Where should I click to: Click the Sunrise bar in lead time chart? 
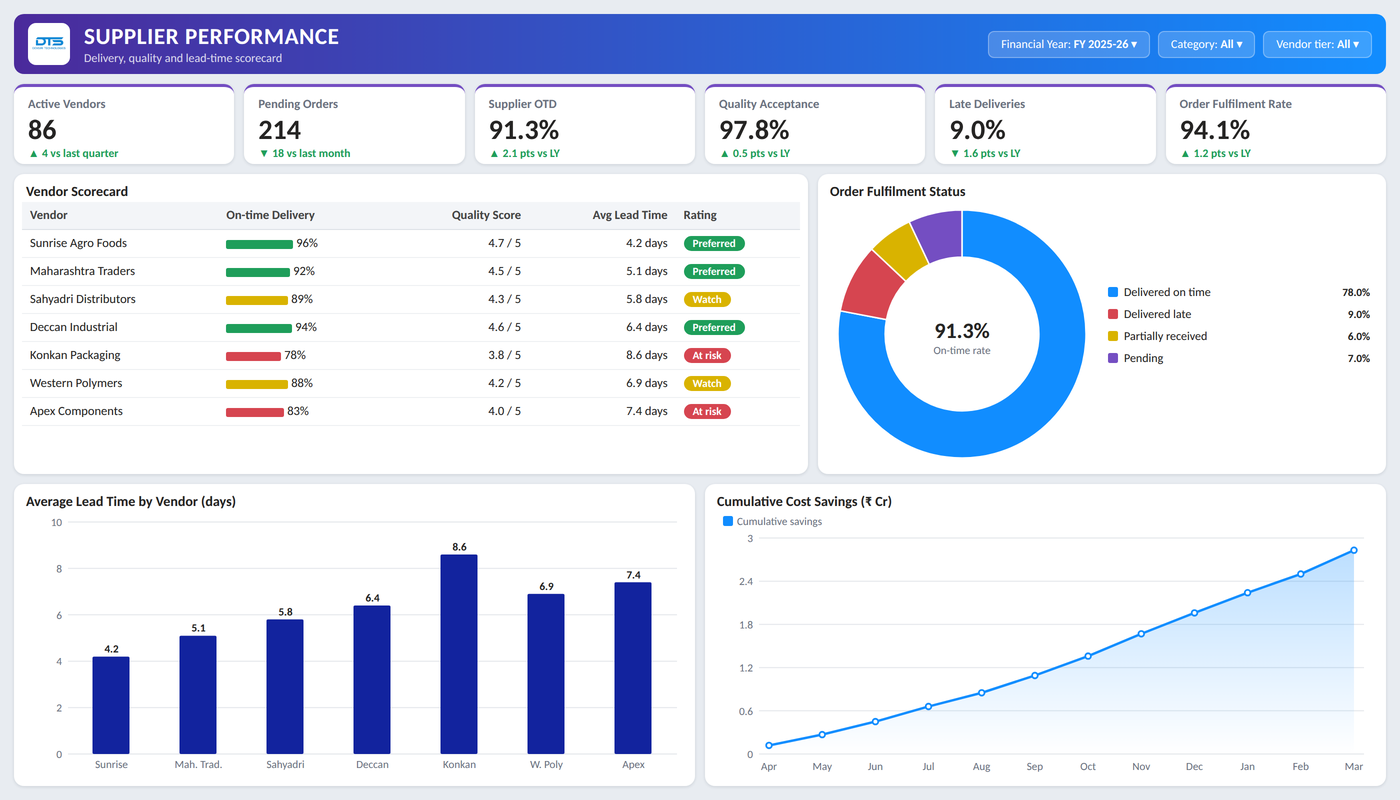pyautogui.click(x=111, y=705)
